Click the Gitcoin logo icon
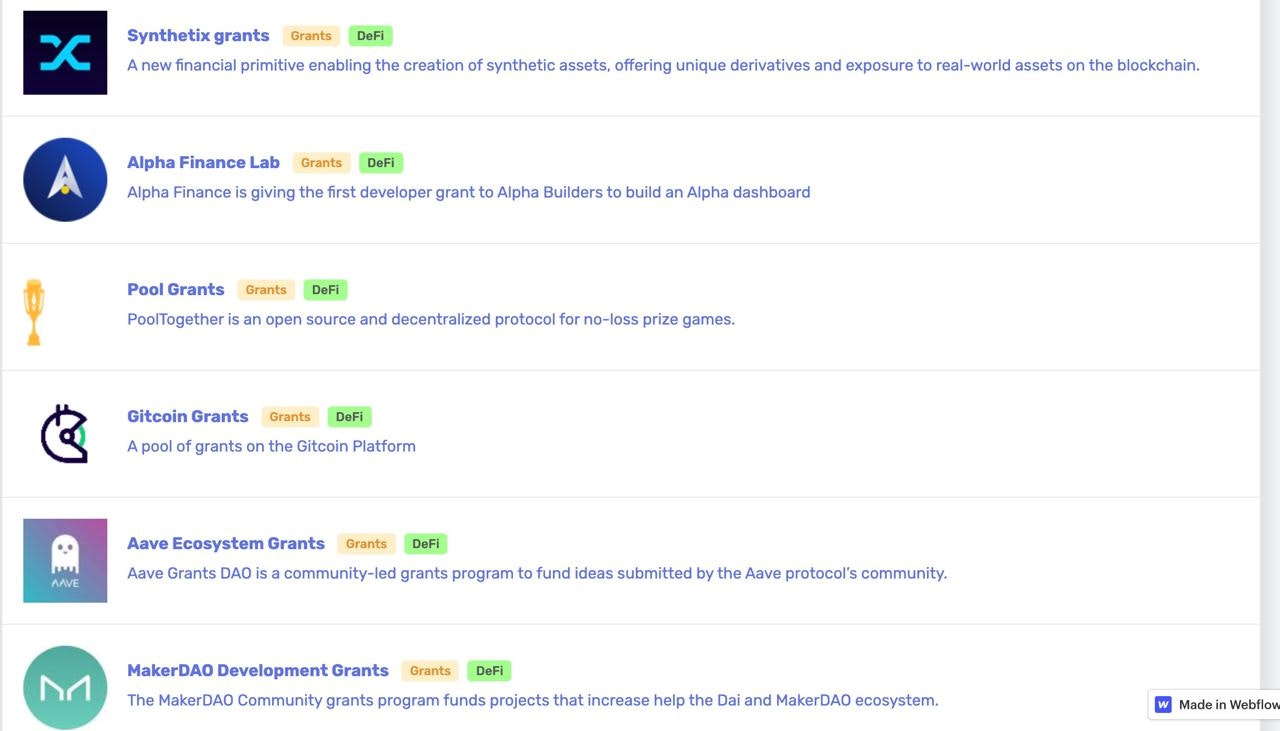 click(x=65, y=433)
